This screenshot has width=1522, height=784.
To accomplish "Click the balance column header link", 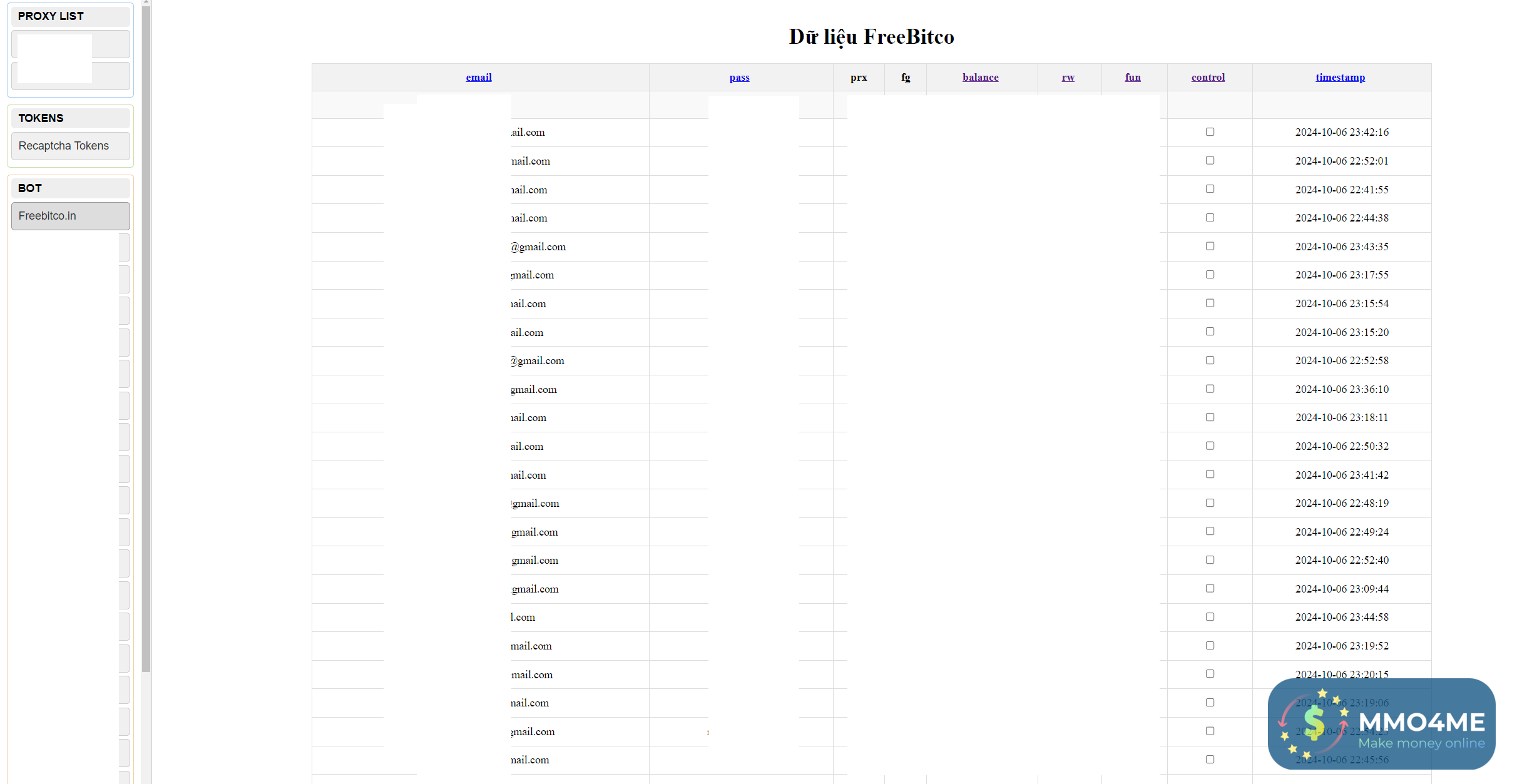I will click(980, 78).
